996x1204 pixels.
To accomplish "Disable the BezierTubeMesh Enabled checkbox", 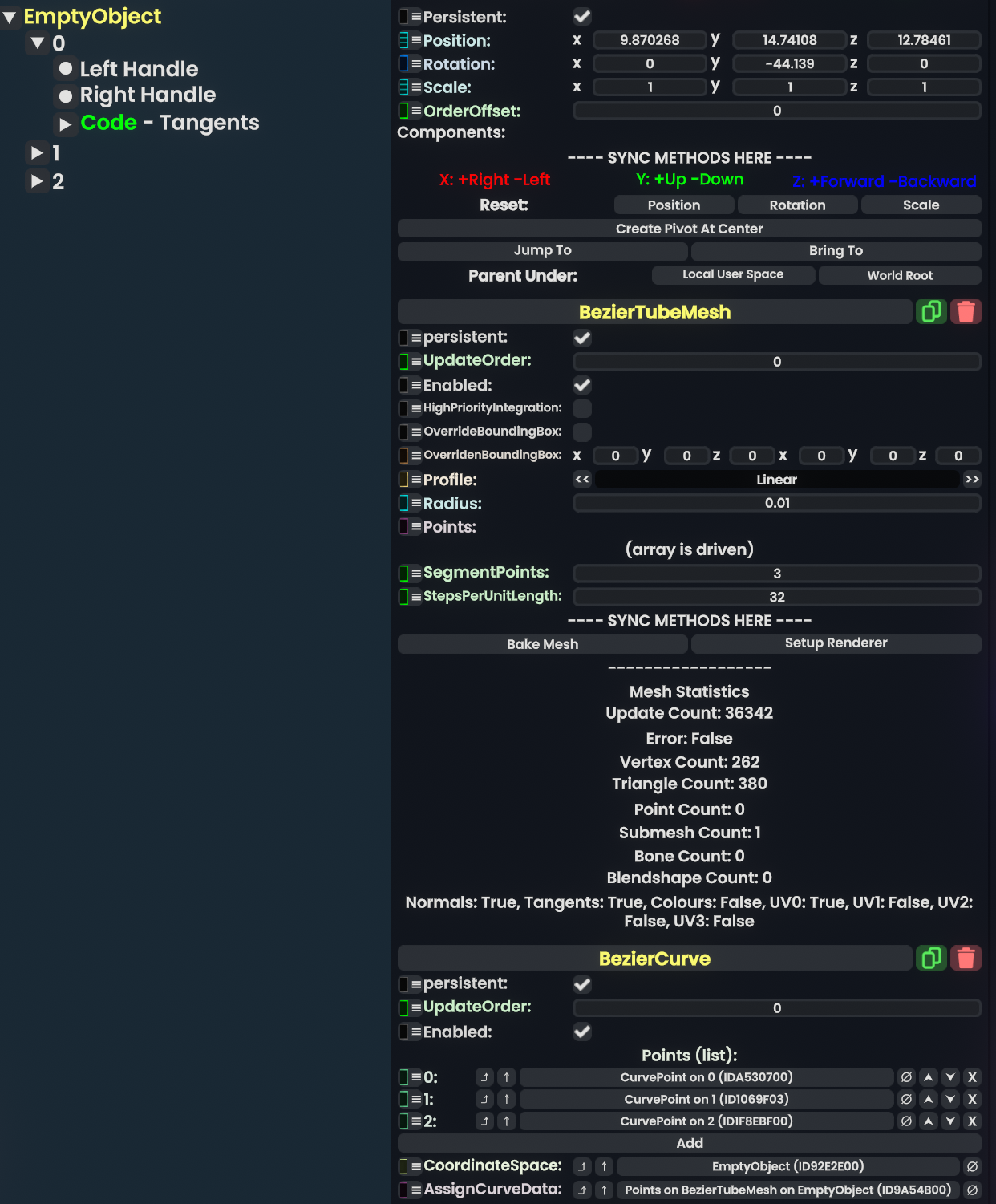I will pyautogui.click(x=582, y=385).
